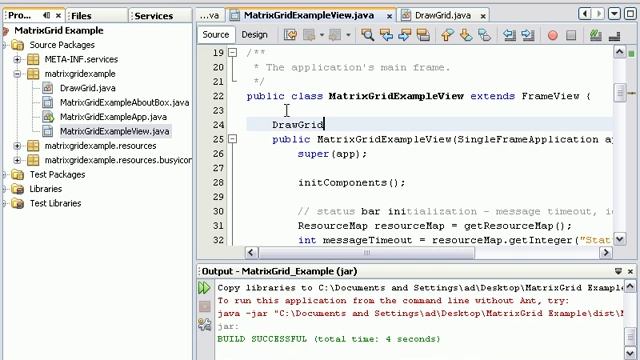
Task: Close the DrawGrid.java tab
Action: 483,16
